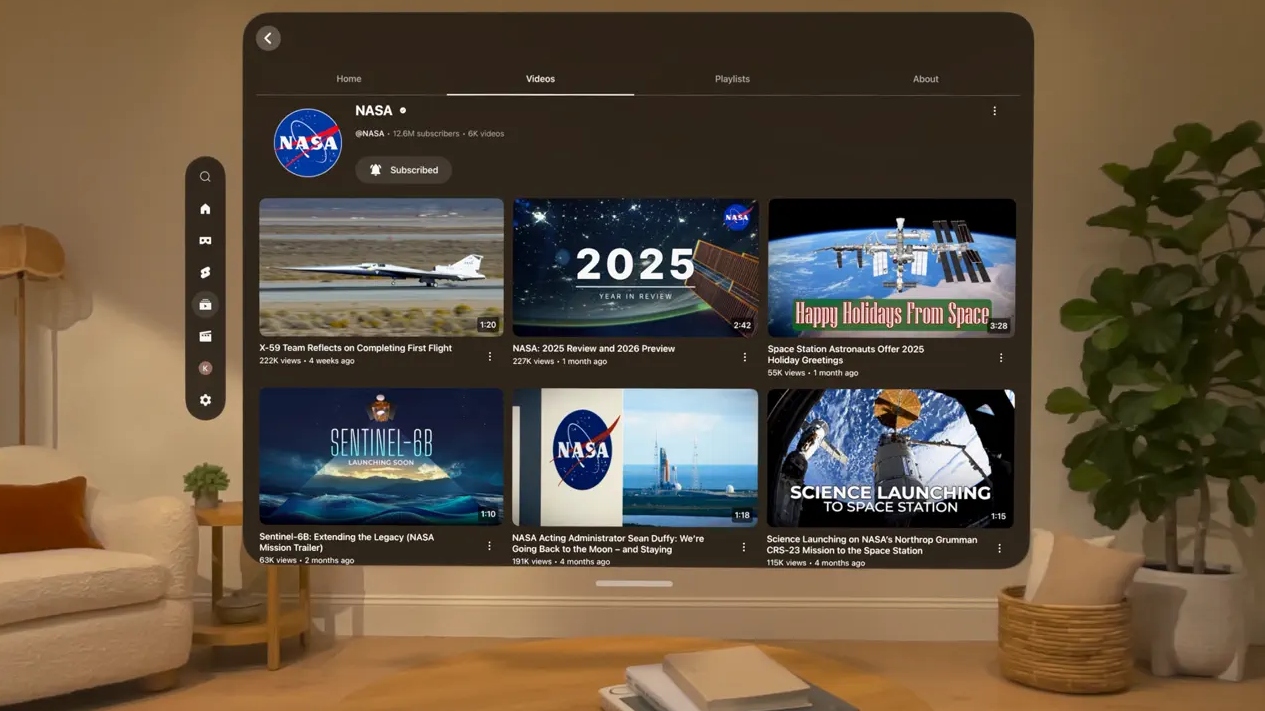The height and width of the screenshot is (711, 1265).
Task: Open your Library section
Action: coord(205,336)
